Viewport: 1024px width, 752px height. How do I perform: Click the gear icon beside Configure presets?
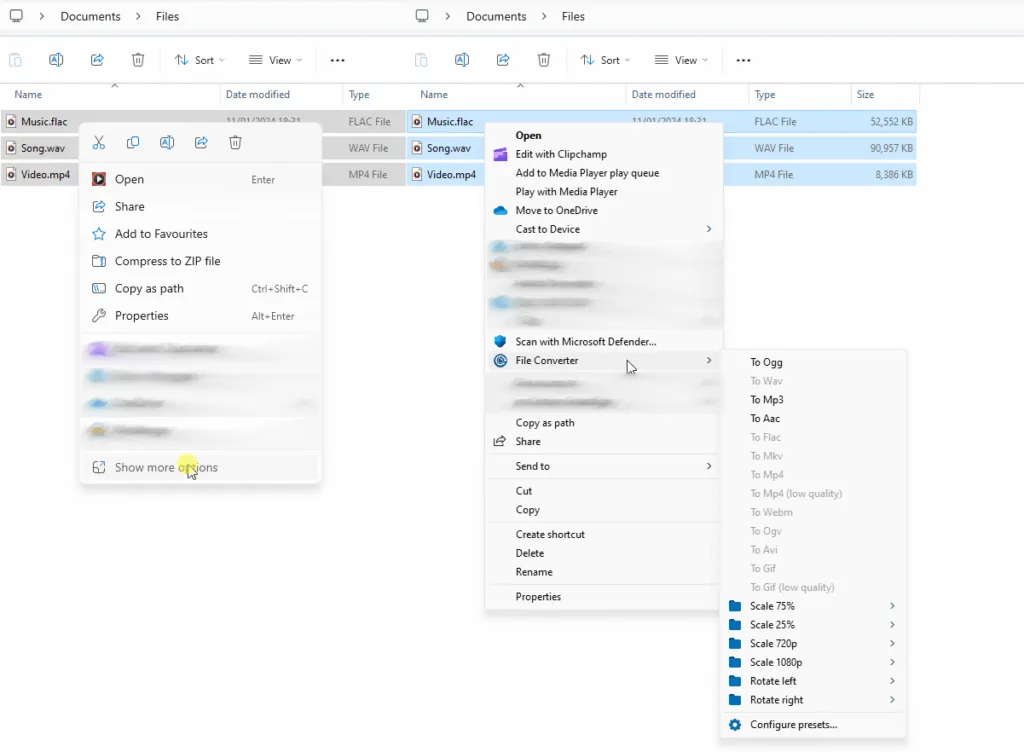pyautogui.click(x=735, y=724)
